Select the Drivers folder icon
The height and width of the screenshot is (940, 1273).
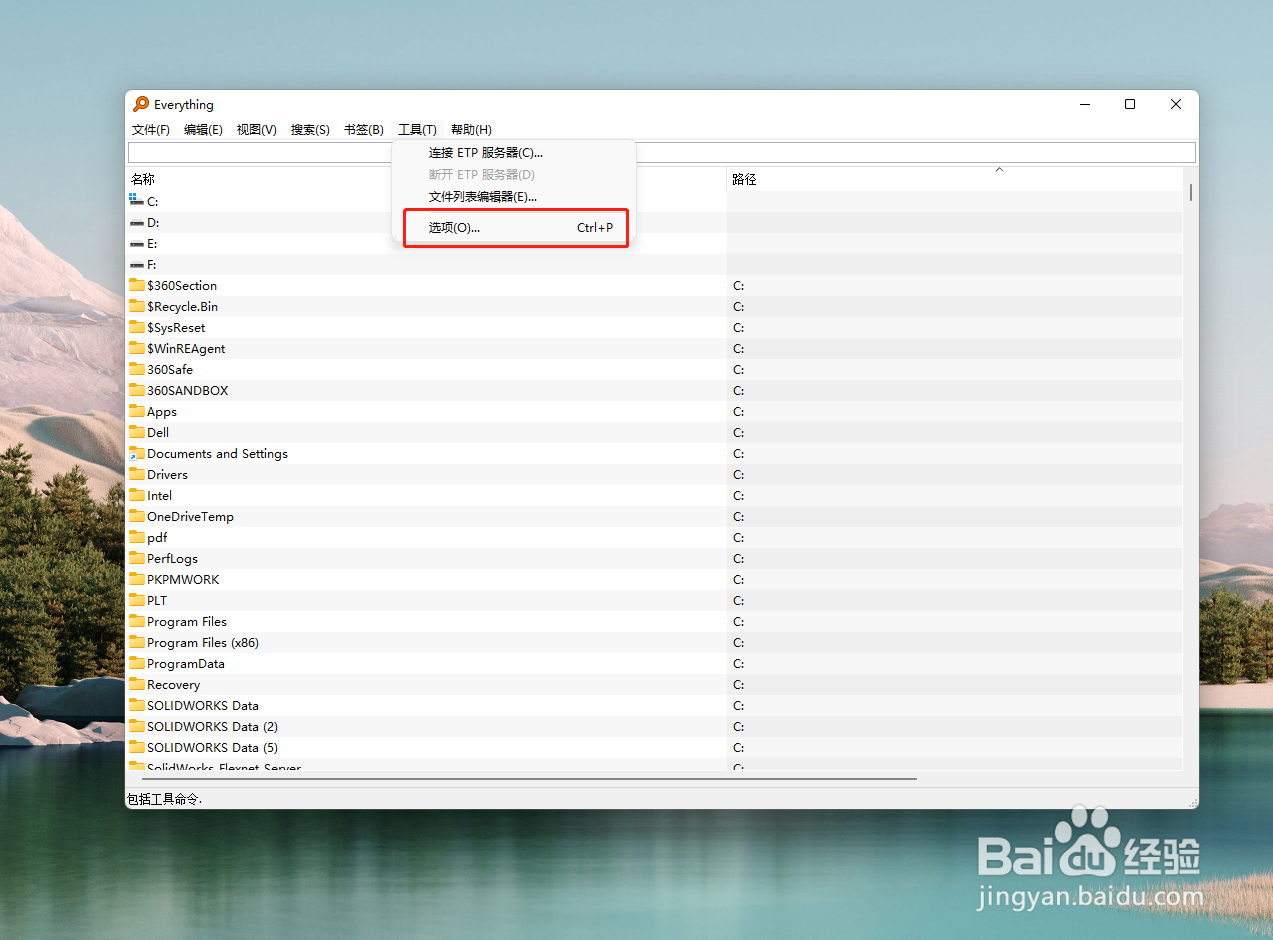point(137,474)
